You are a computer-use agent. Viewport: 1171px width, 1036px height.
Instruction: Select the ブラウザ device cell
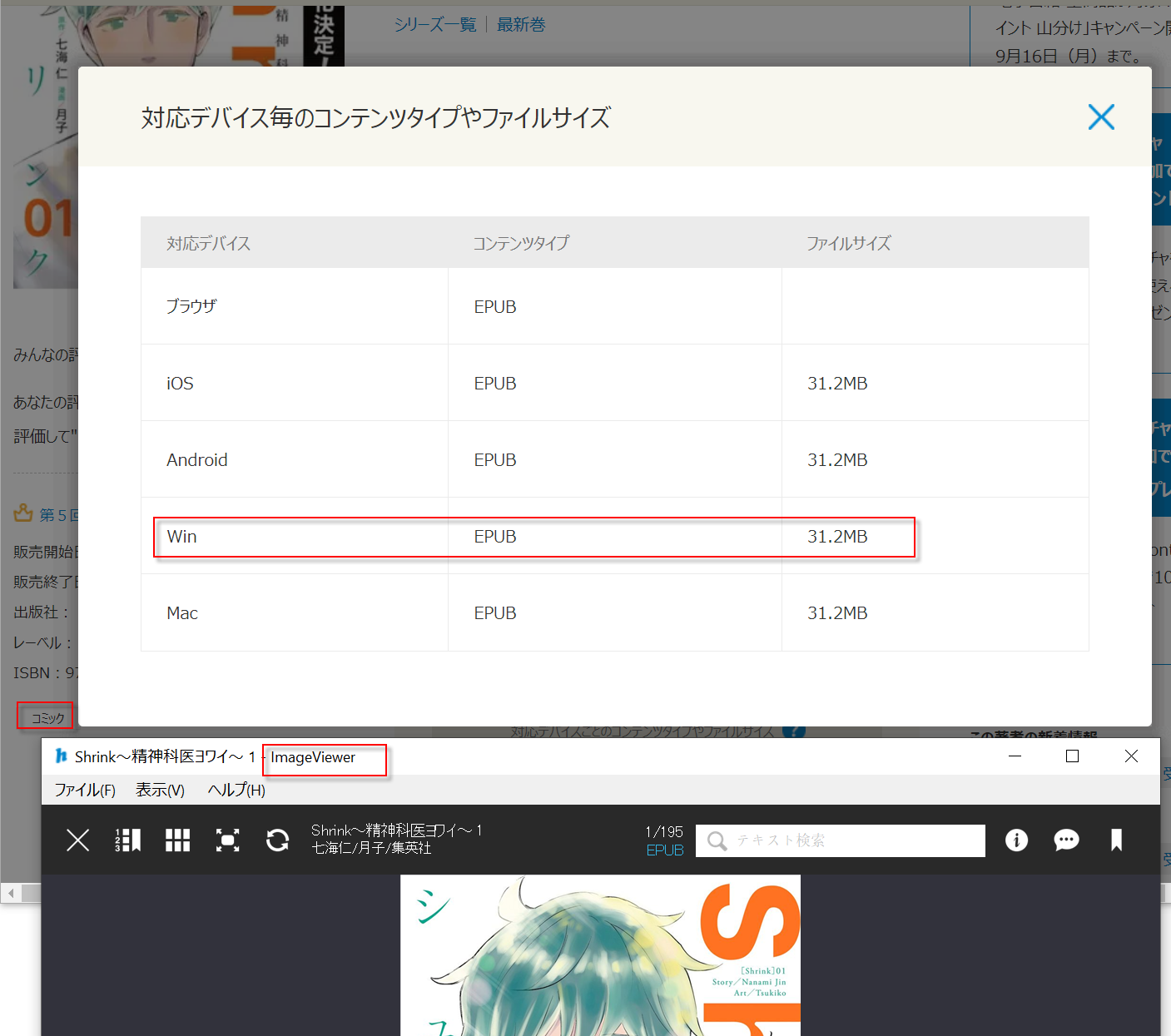(295, 306)
